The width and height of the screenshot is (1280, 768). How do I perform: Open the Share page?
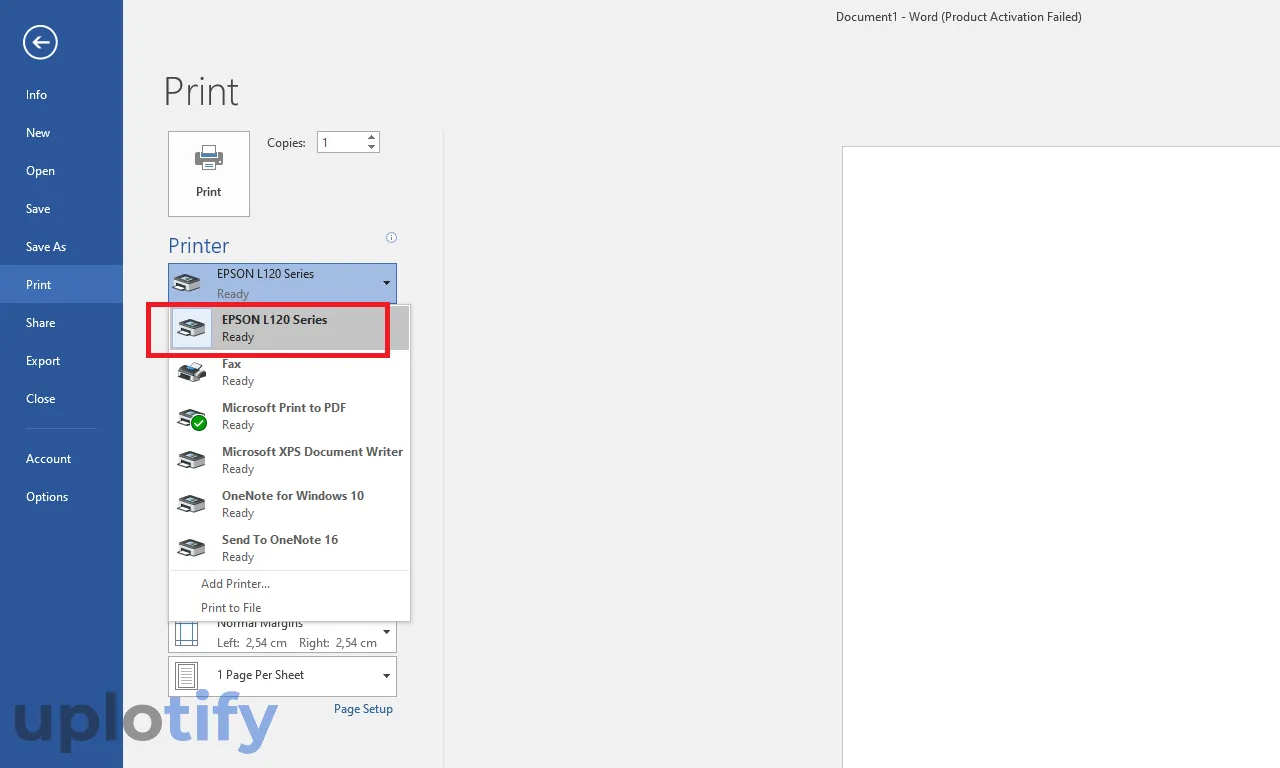(61, 323)
